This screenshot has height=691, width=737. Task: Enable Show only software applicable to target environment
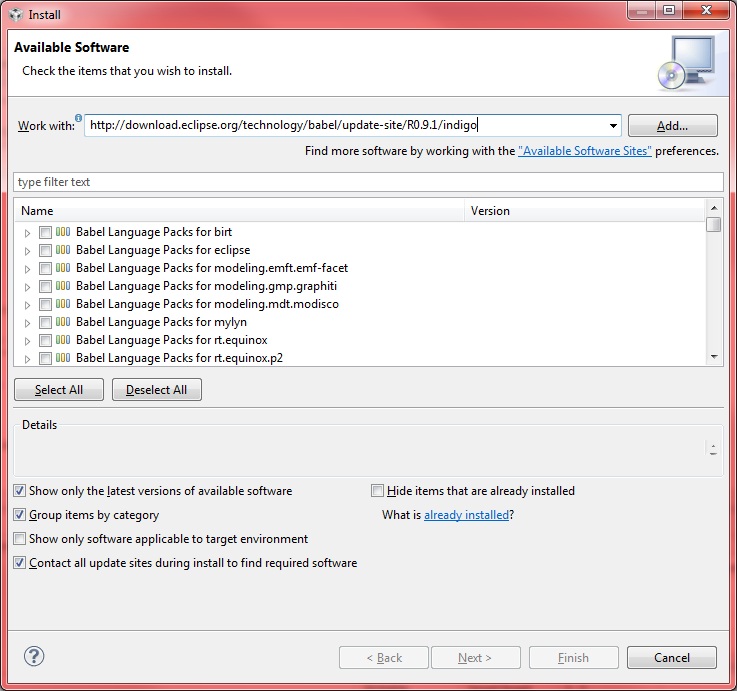coord(19,539)
